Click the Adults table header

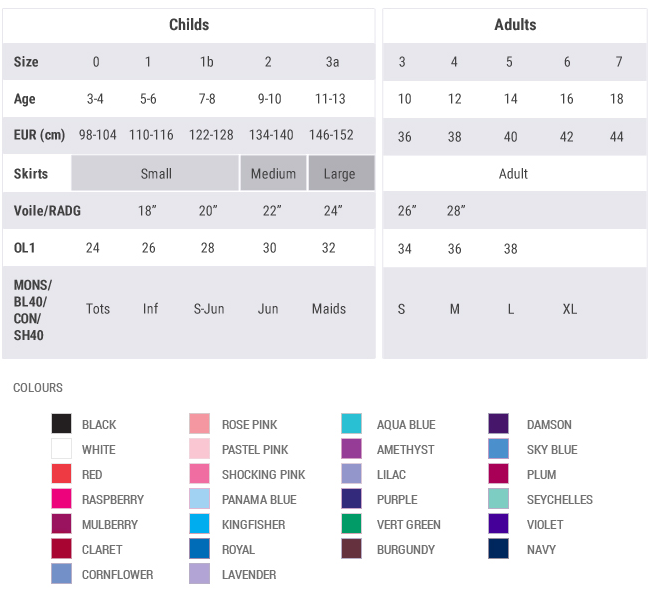tap(515, 25)
